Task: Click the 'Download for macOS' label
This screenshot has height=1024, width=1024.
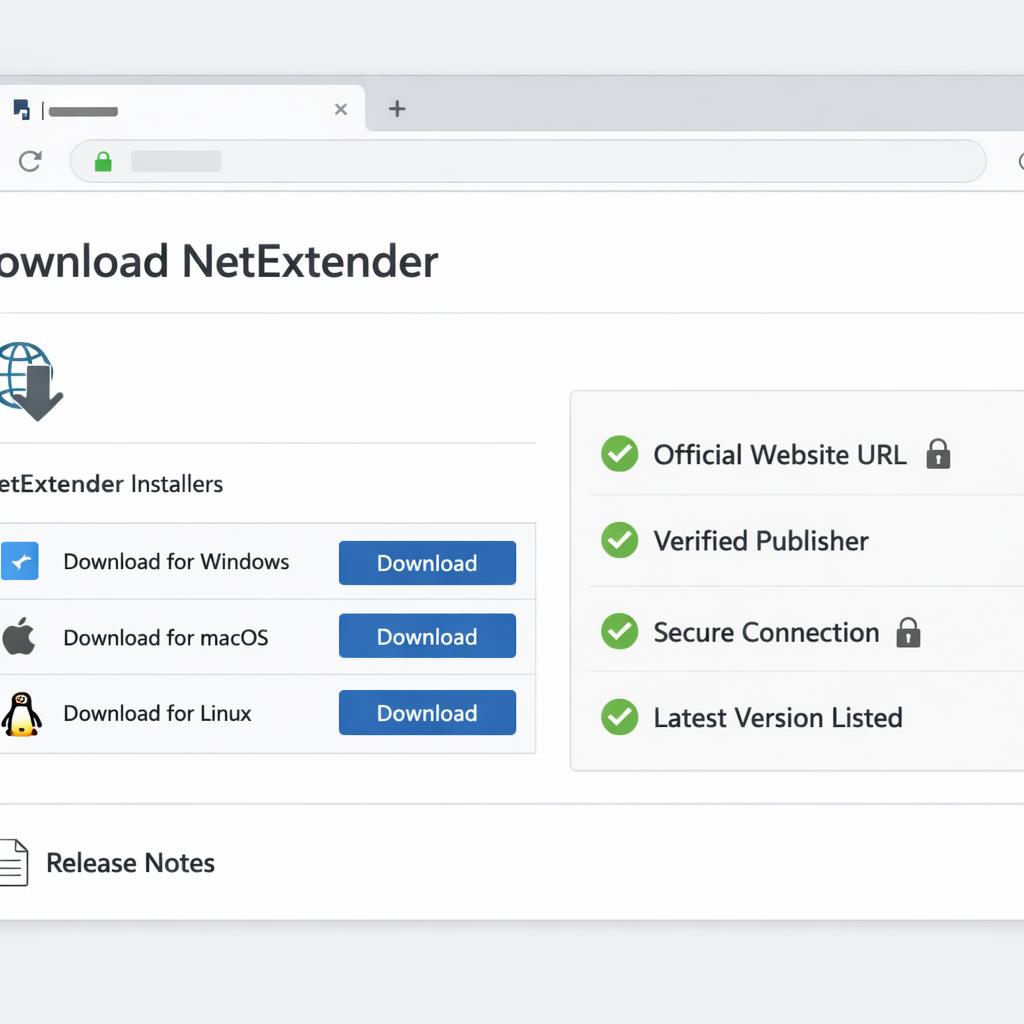Action: click(x=166, y=637)
